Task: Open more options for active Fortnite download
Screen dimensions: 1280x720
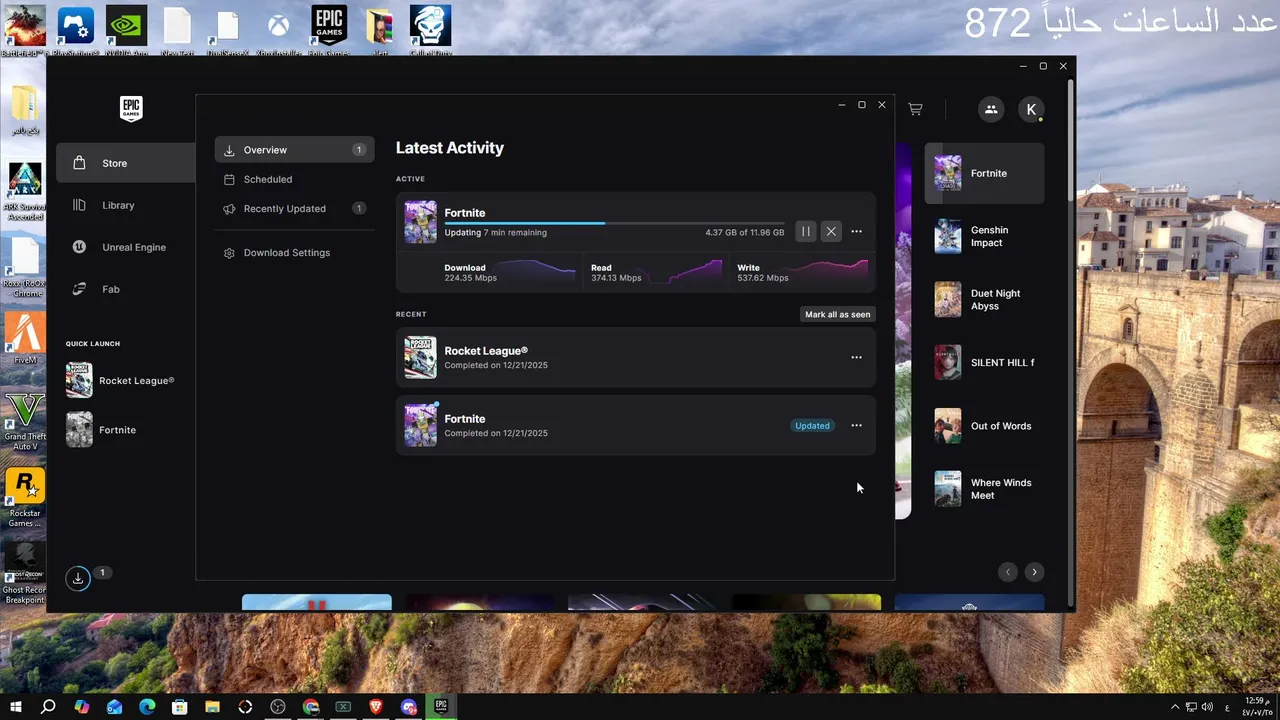Action: 856,231
